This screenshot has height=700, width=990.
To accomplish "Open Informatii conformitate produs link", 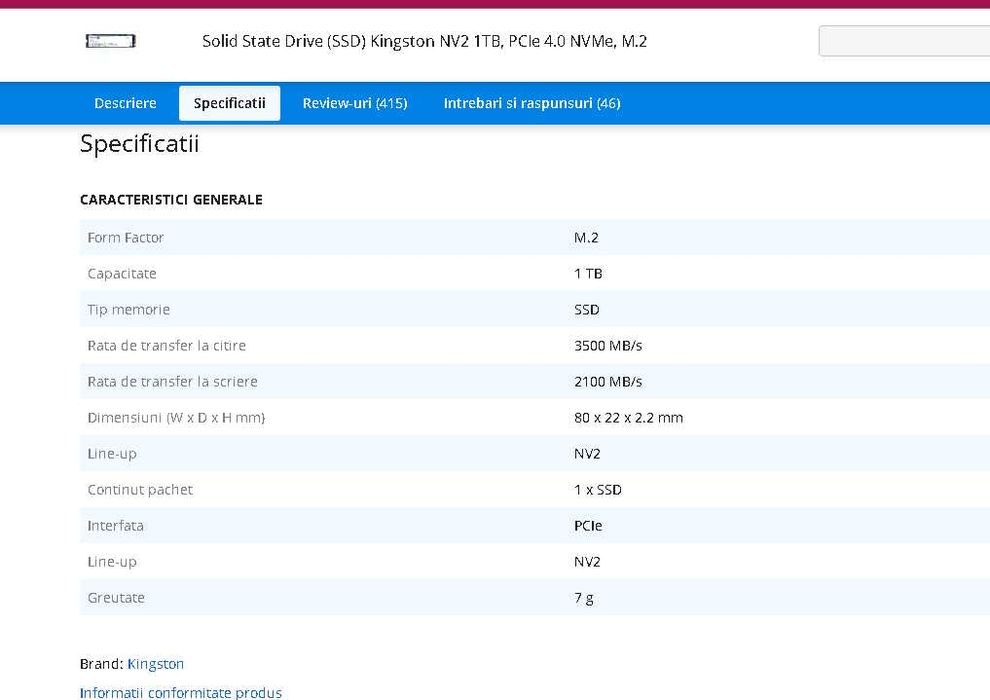I will point(181,692).
